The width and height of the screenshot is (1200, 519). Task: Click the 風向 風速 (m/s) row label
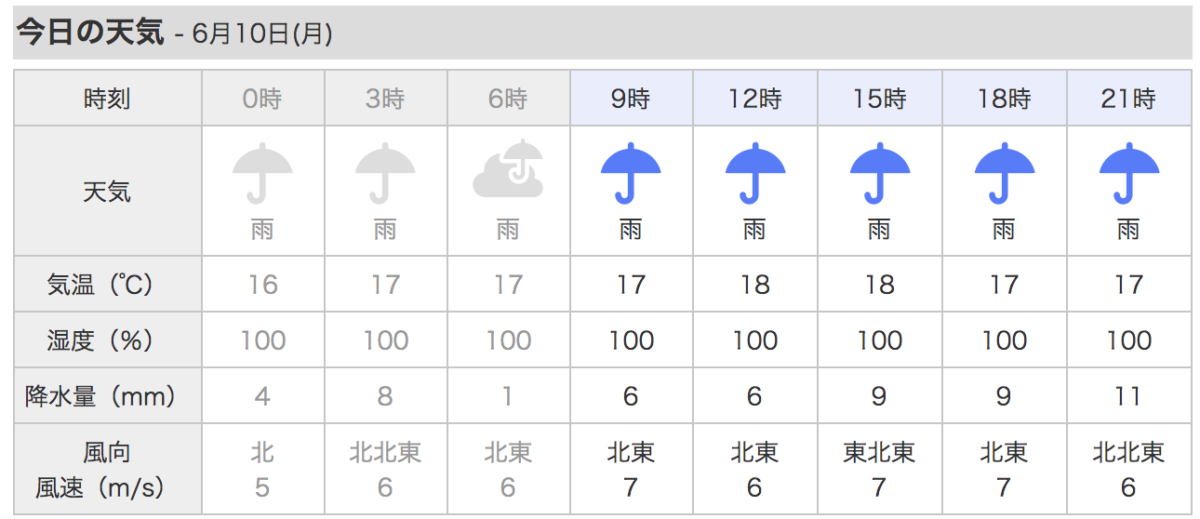pos(108,470)
